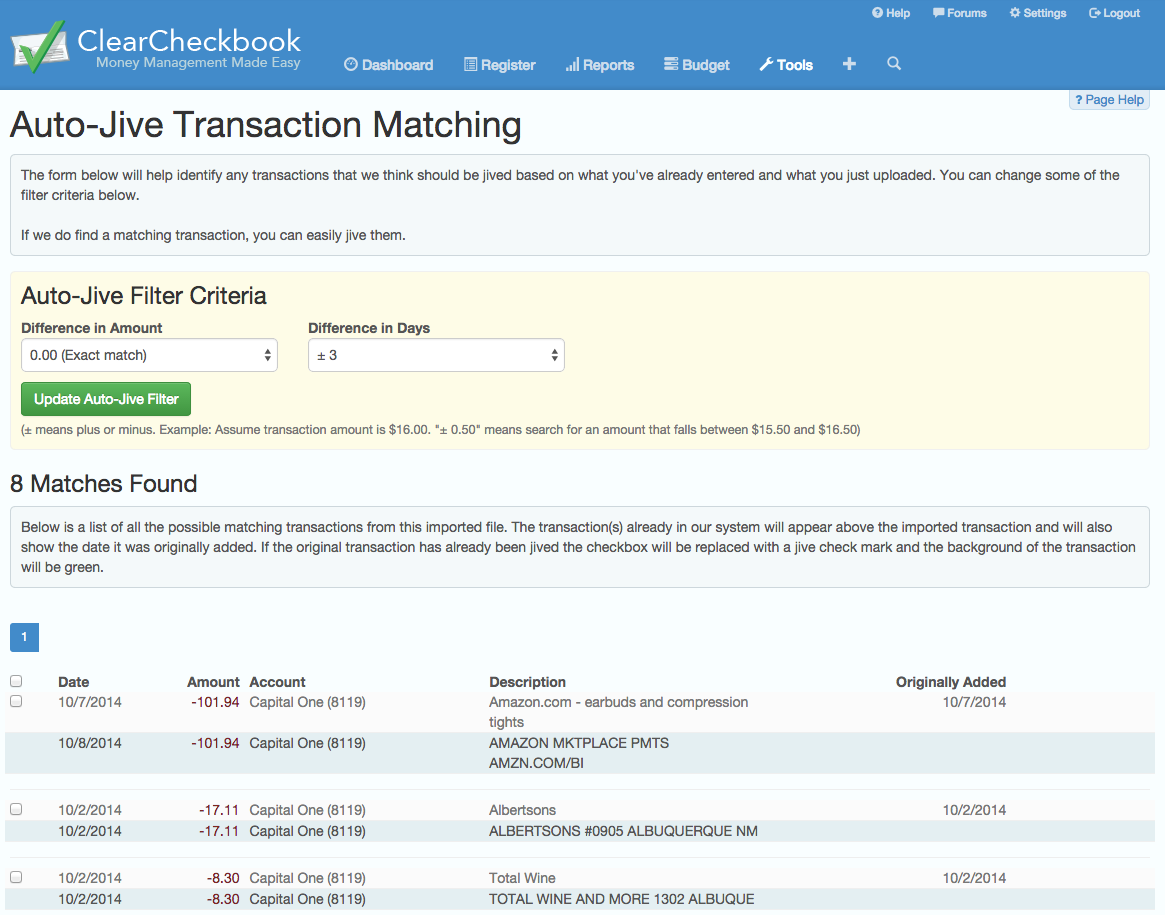
Task: Visit the Forums link
Action: 959,13
